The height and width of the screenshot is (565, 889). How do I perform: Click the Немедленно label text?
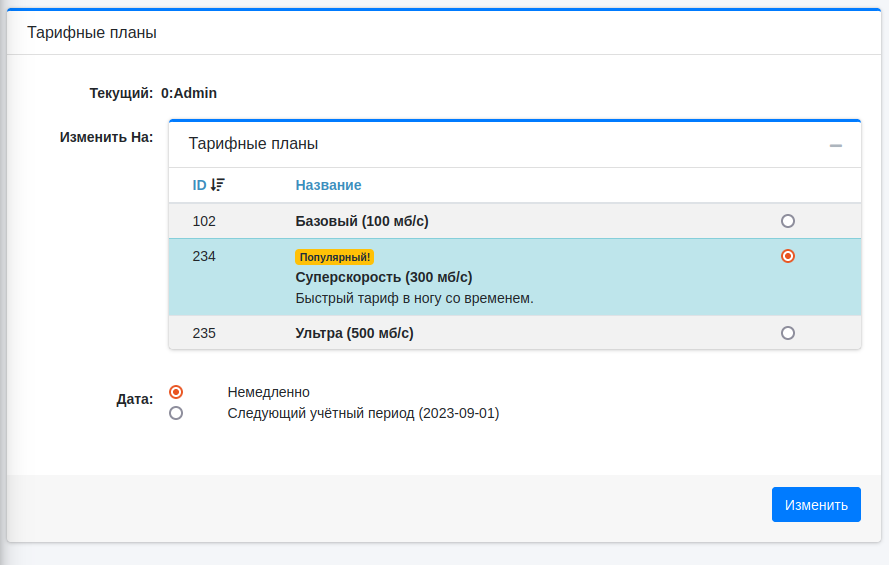(268, 392)
